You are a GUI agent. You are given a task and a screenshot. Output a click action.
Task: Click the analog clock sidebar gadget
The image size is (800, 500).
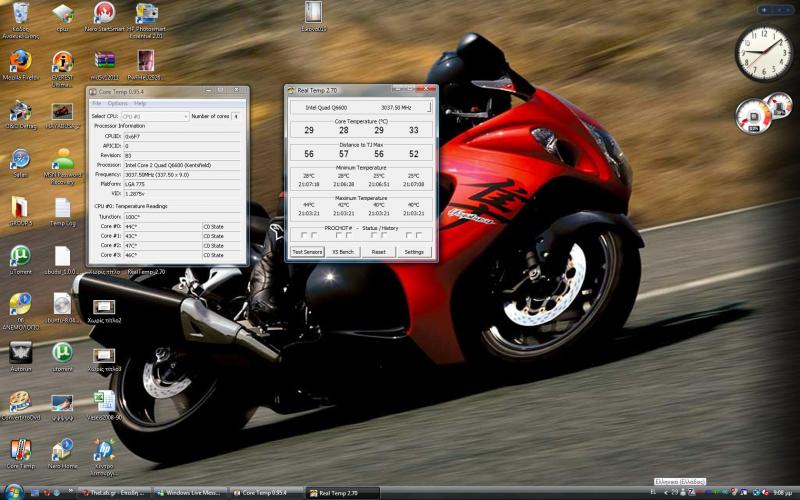tap(764, 54)
